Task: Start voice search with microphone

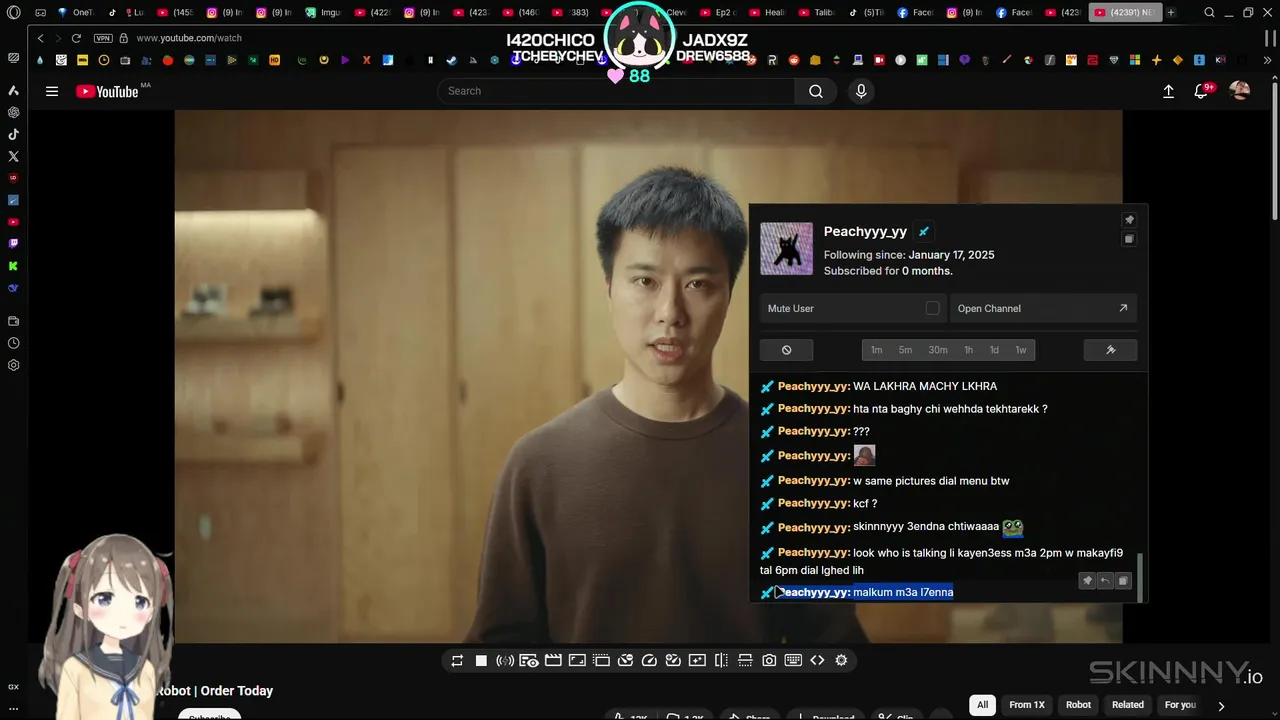Action: click(x=861, y=91)
